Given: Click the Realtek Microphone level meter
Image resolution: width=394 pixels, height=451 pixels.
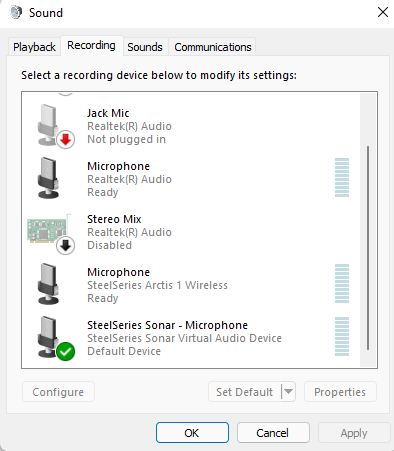Looking at the screenshot, I should [342, 177].
